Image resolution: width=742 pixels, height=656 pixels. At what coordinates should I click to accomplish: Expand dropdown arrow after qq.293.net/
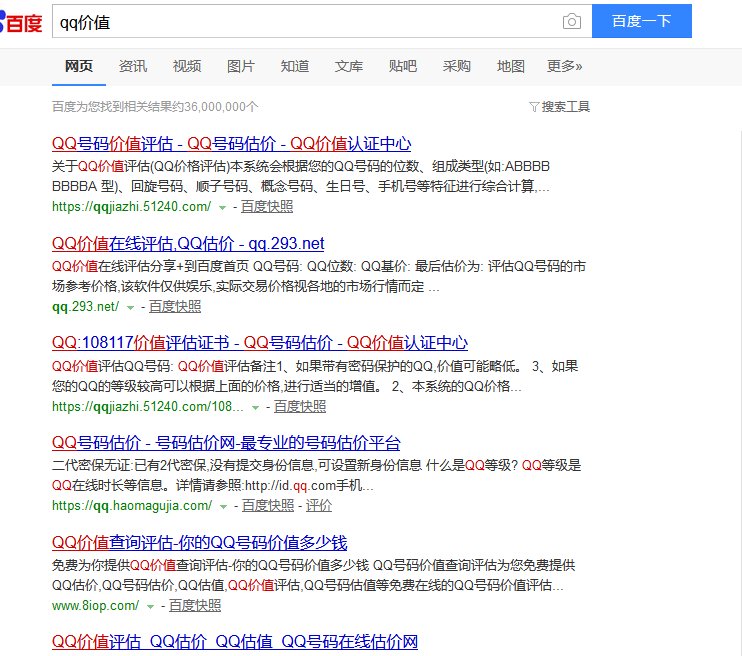pos(131,307)
